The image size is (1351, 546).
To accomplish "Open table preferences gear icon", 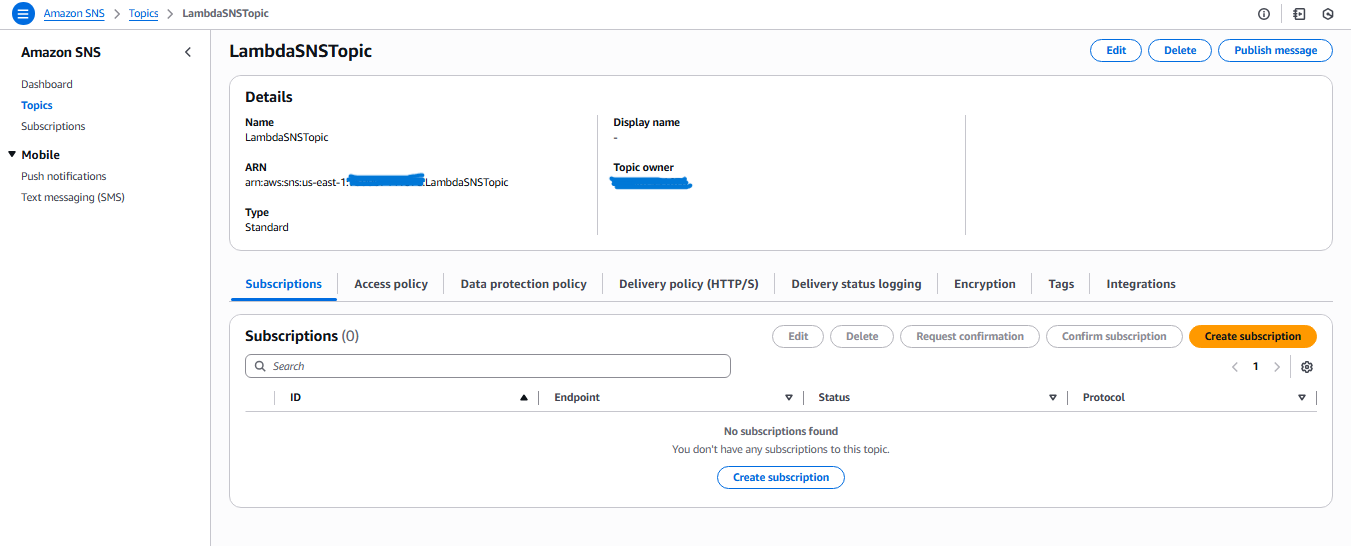I will [x=1307, y=367].
